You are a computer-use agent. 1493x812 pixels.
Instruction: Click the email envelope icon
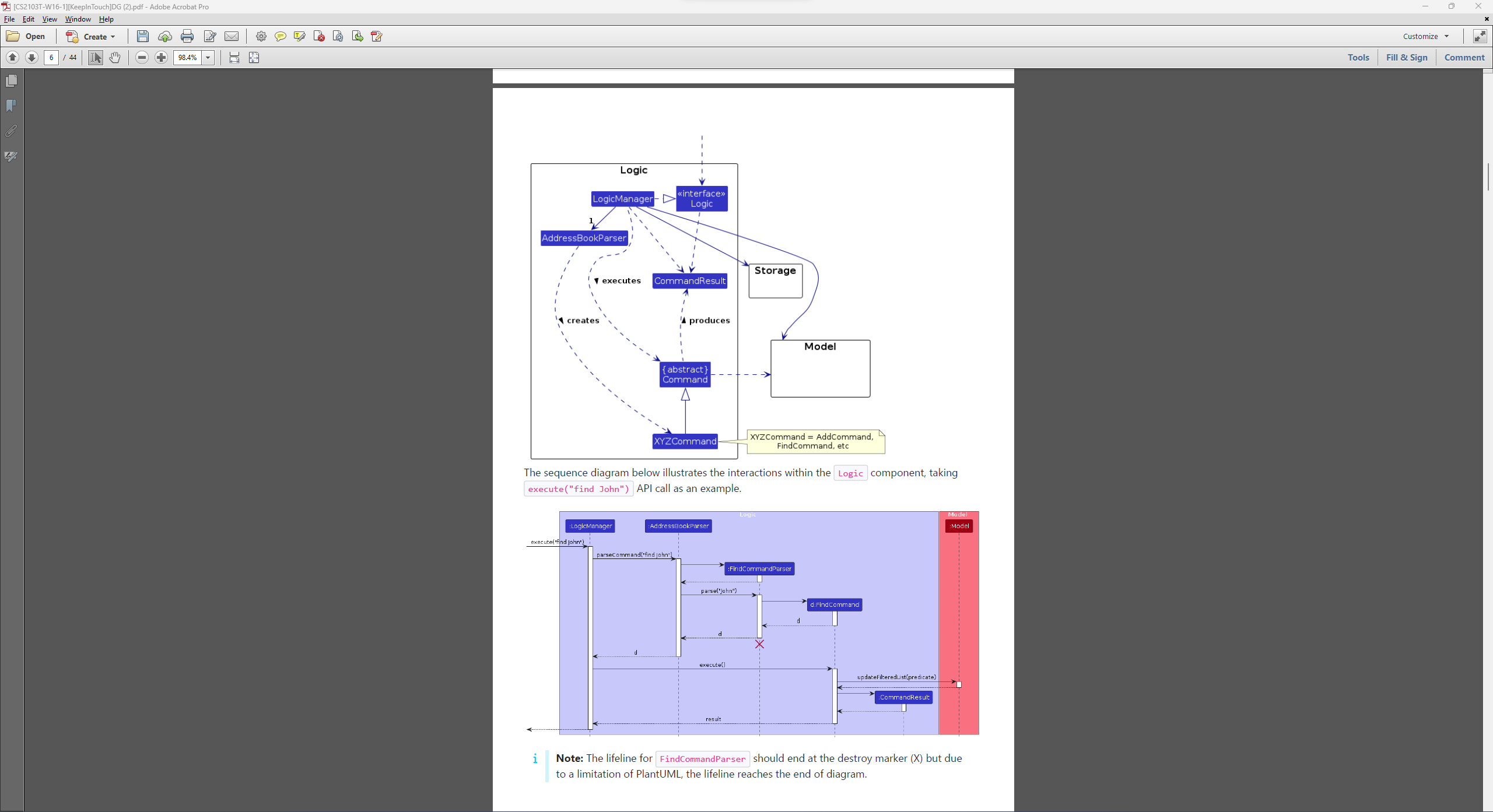[x=232, y=36]
